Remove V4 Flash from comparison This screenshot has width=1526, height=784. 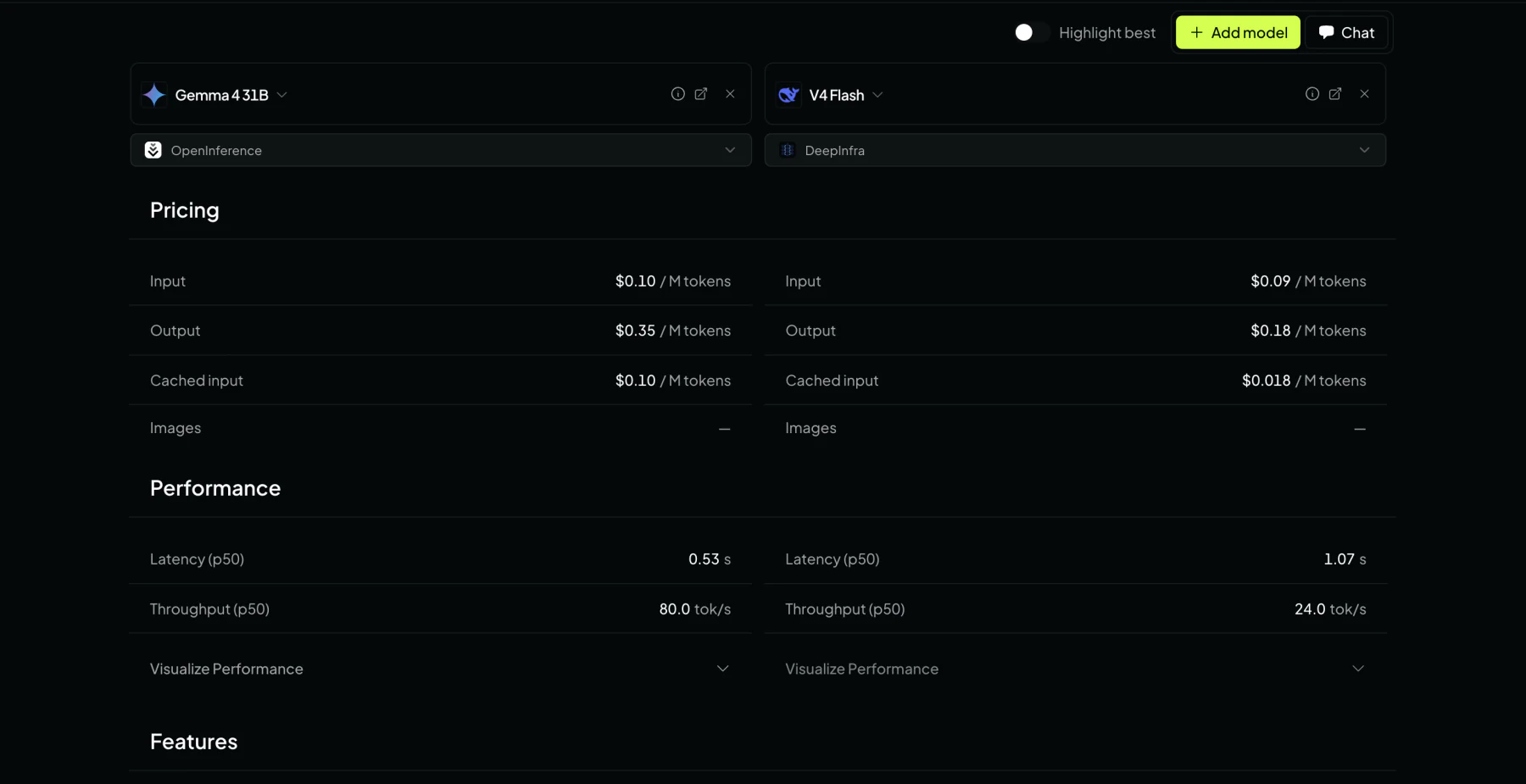(1364, 94)
